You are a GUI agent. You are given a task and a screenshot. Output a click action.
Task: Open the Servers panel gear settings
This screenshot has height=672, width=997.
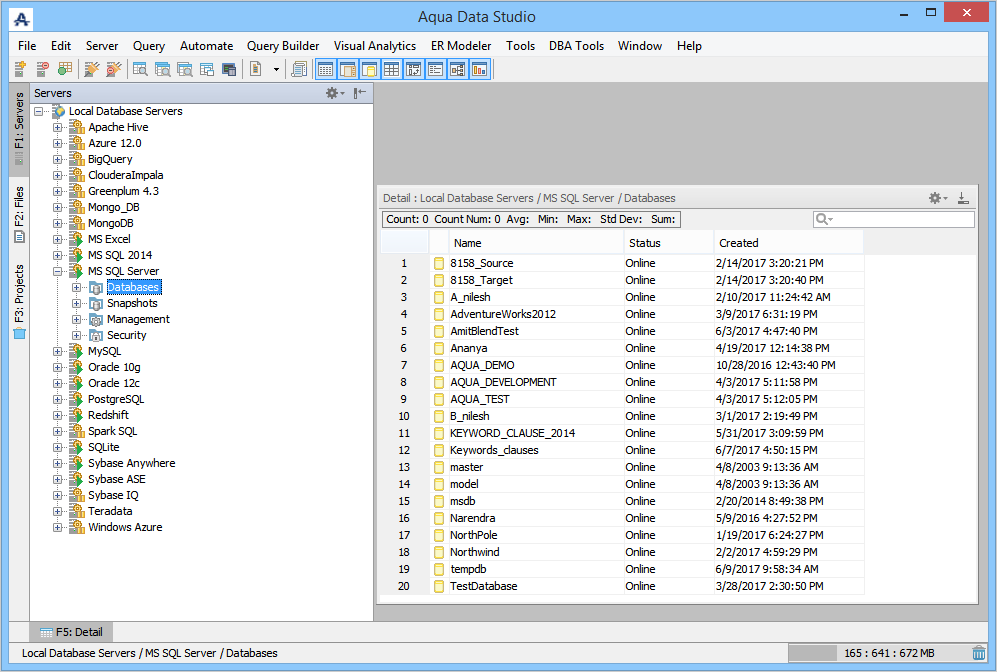pos(334,93)
